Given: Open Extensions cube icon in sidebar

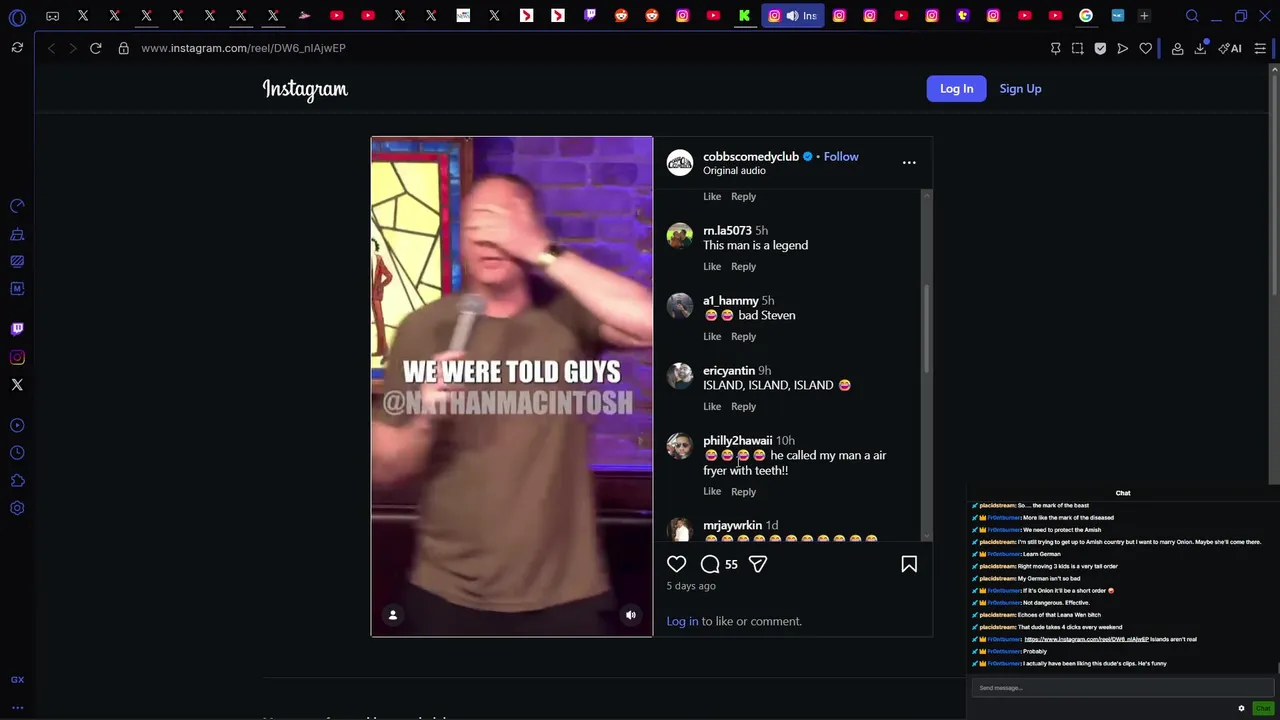Looking at the screenshot, I should pyautogui.click(x=17, y=481).
